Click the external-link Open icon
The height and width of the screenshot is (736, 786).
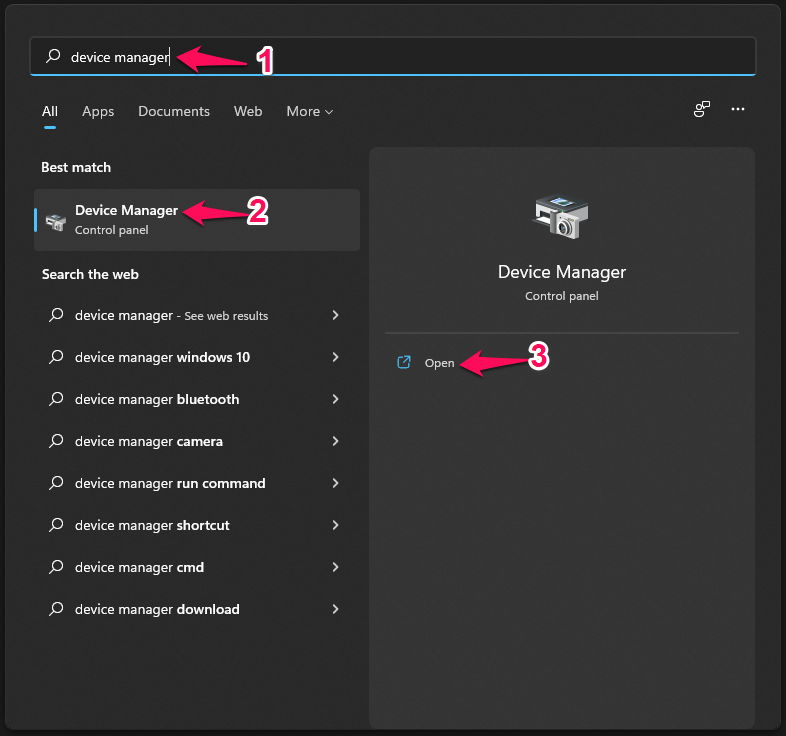404,363
